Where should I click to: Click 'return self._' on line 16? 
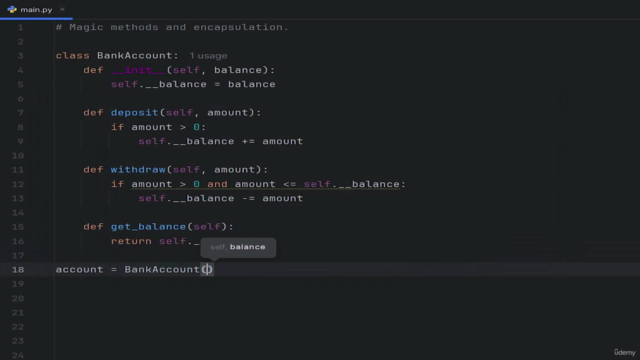coord(155,241)
